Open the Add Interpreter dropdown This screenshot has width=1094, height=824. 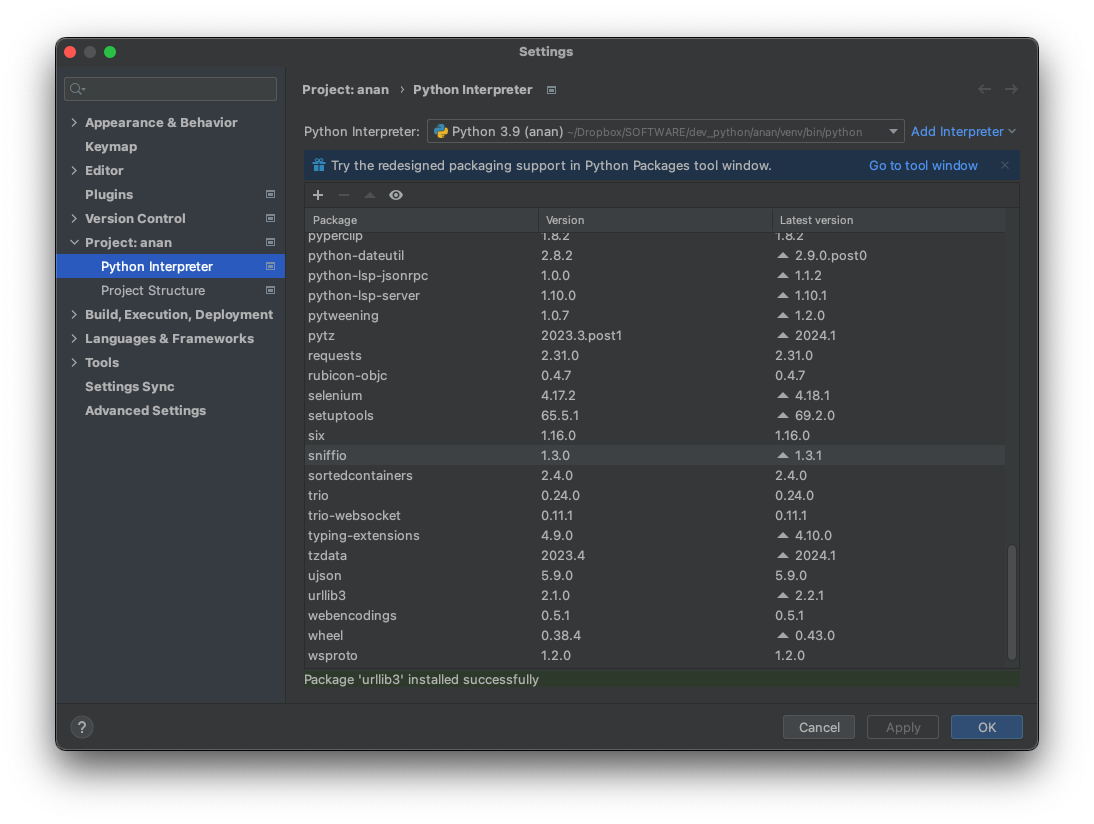point(963,131)
